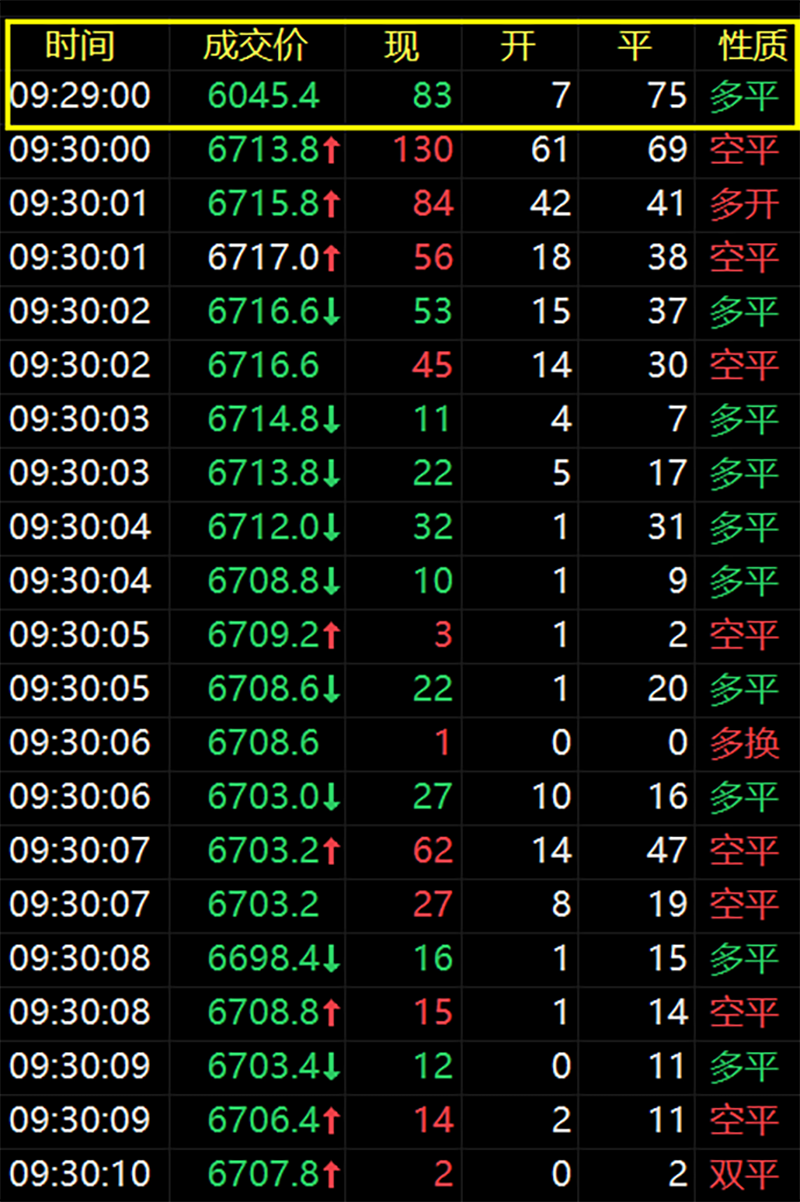Select price 6045.4

pos(264,96)
